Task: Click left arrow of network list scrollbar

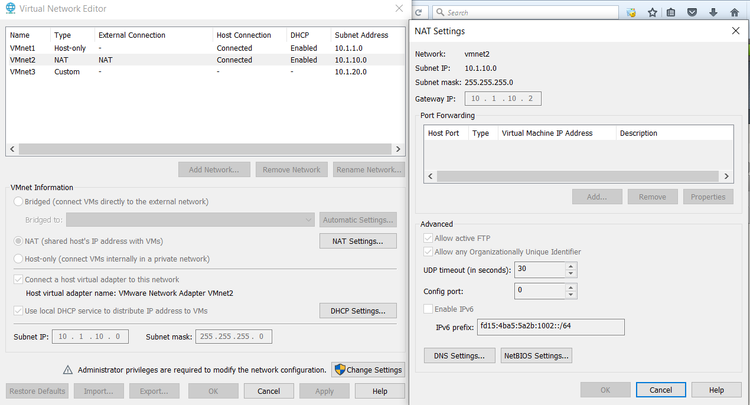Action: click(12, 149)
